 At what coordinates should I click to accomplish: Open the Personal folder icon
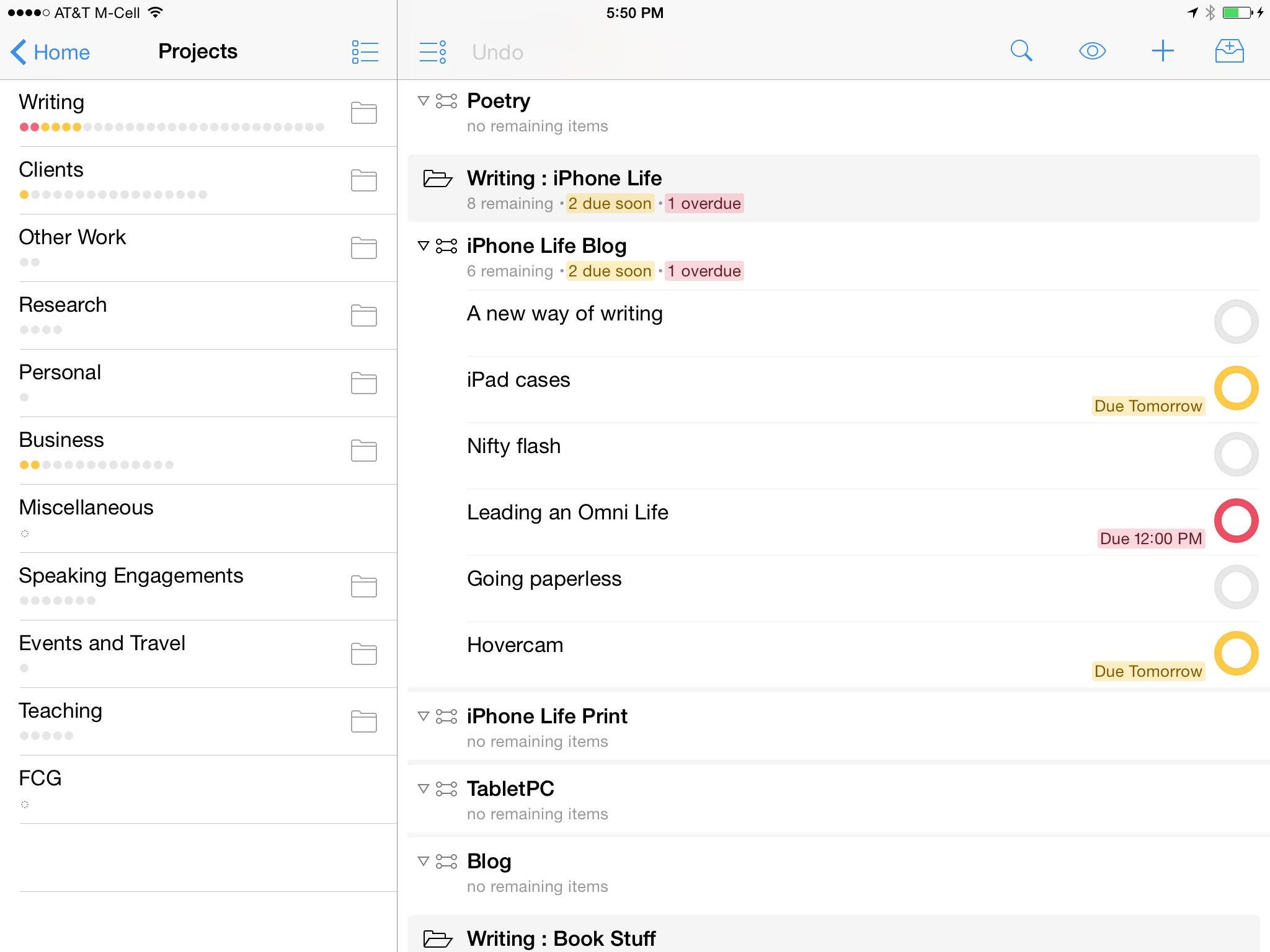[364, 383]
